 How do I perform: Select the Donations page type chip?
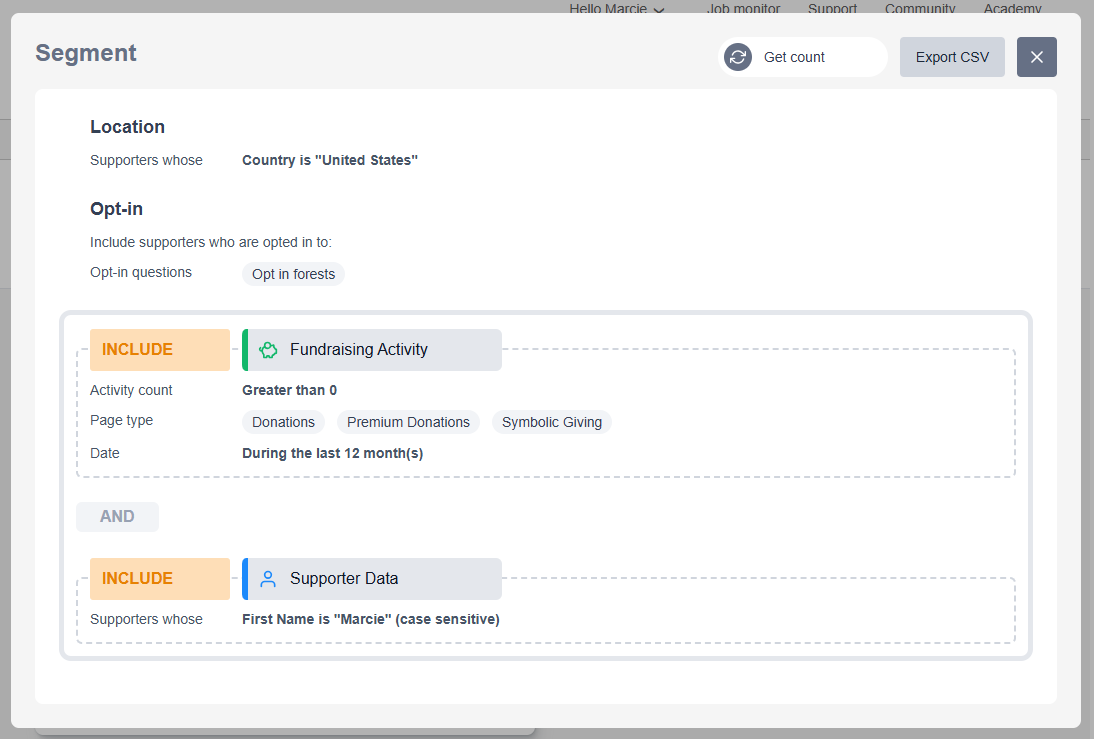tap(283, 422)
